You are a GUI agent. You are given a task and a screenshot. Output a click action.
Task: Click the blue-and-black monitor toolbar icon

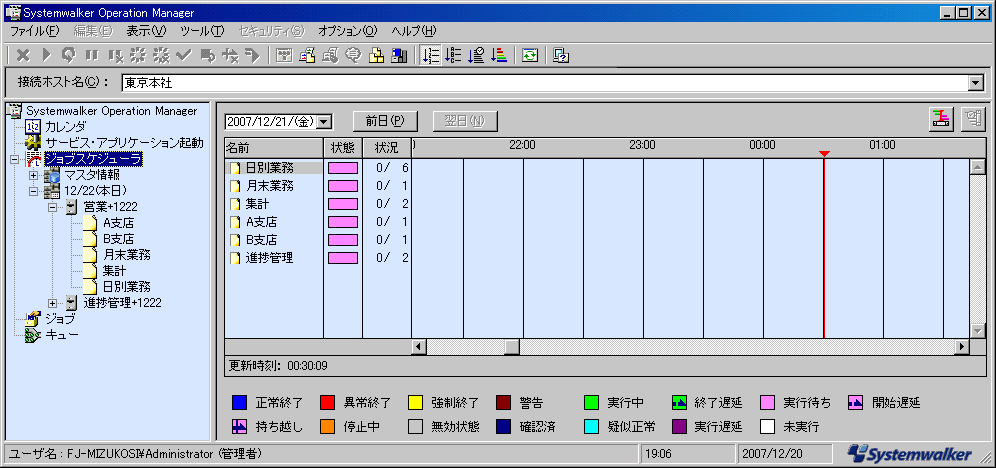click(399, 56)
